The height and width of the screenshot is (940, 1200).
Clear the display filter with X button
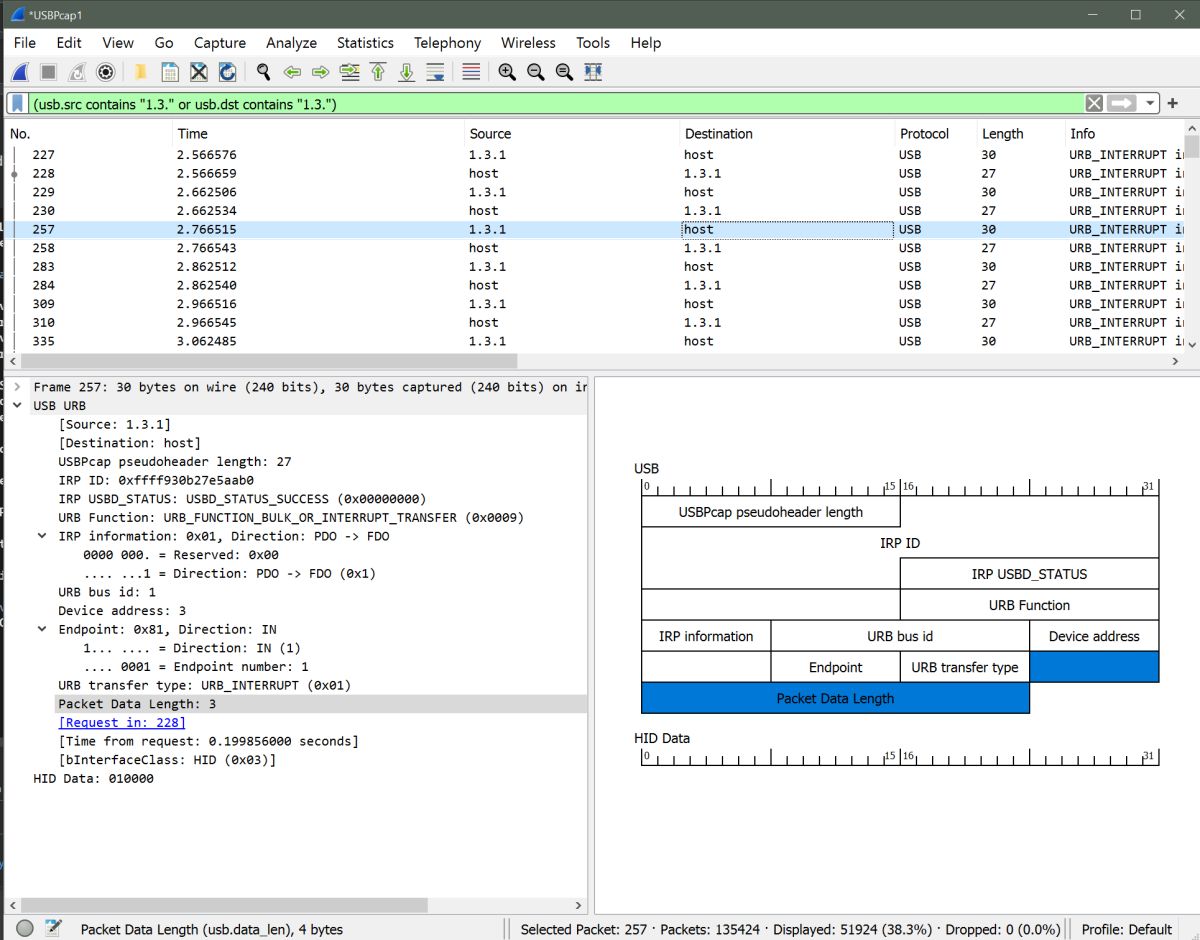tap(1094, 104)
